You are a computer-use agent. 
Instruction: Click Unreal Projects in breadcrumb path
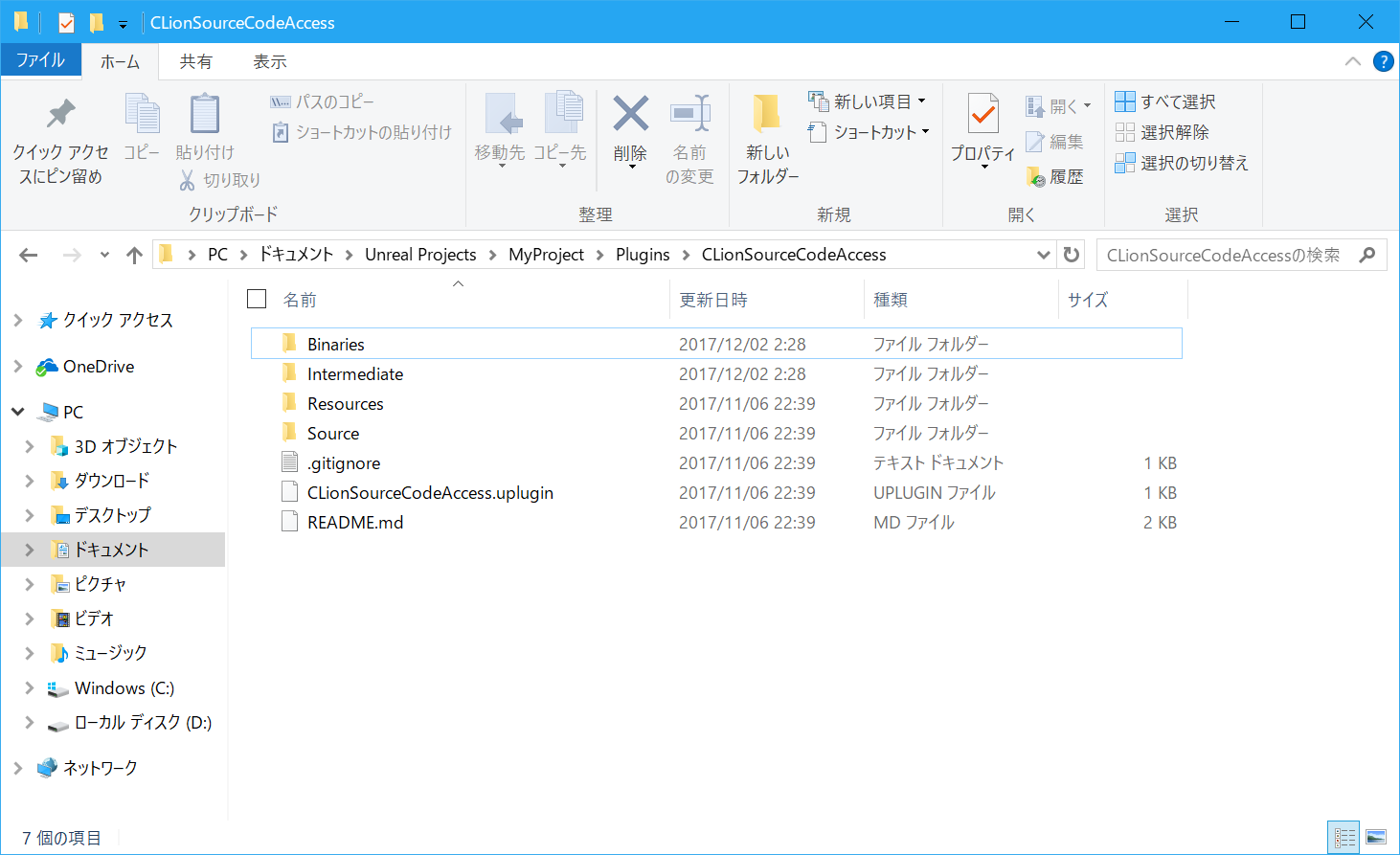[420, 255]
